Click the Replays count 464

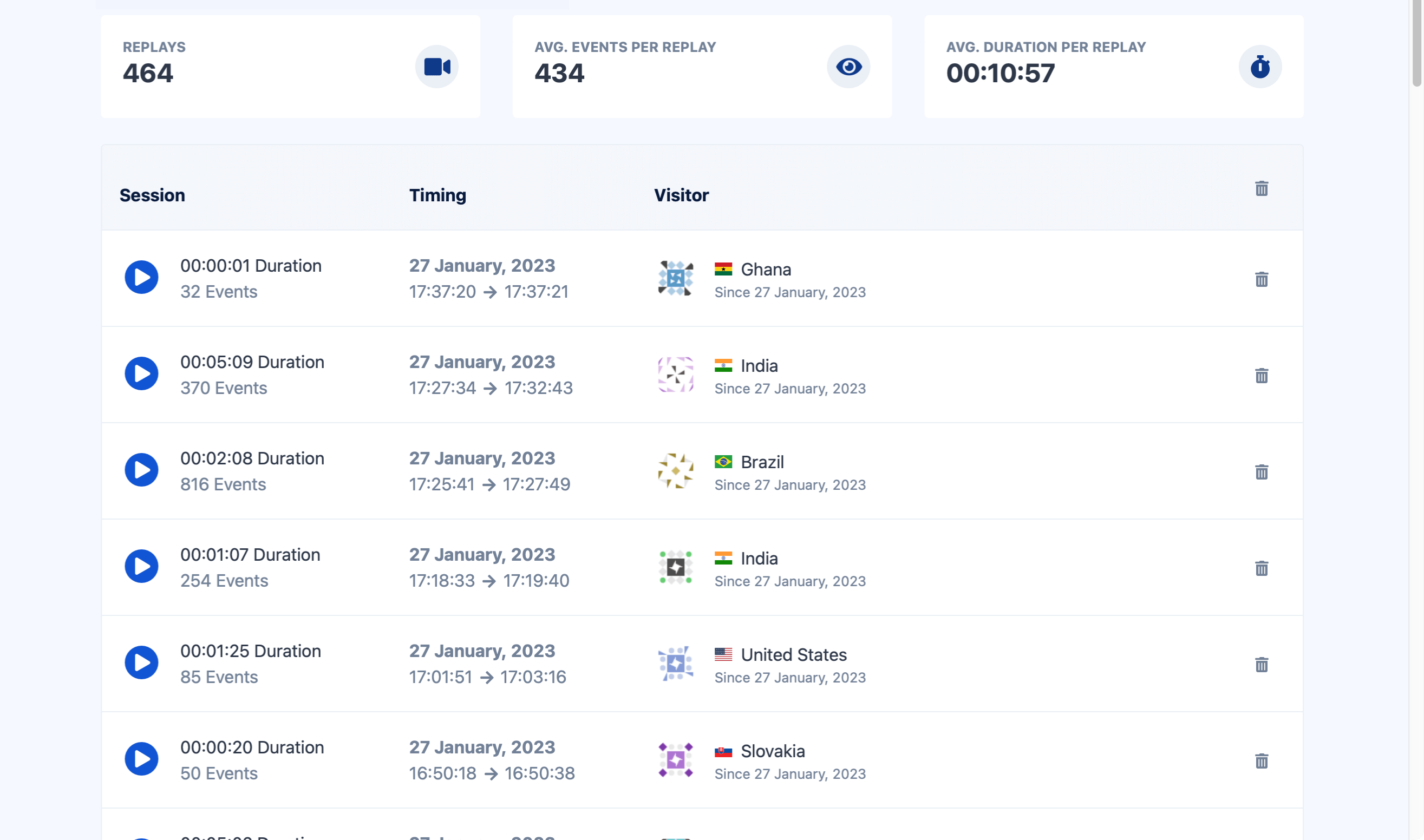(x=148, y=73)
